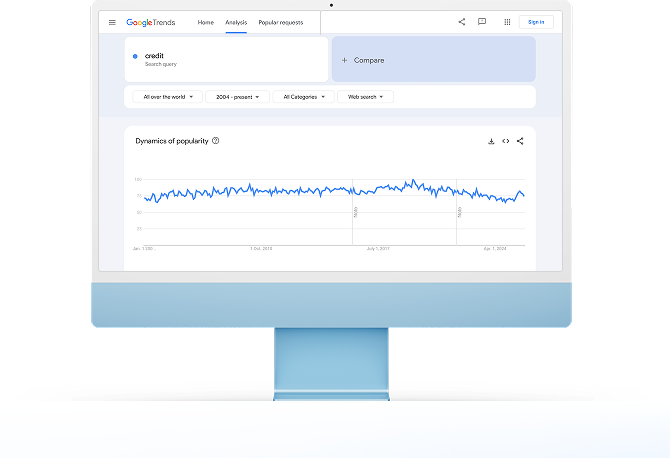This screenshot has height=458, width=670.
Task: Click the share icon in header
Action: click(x=461, y=22)
